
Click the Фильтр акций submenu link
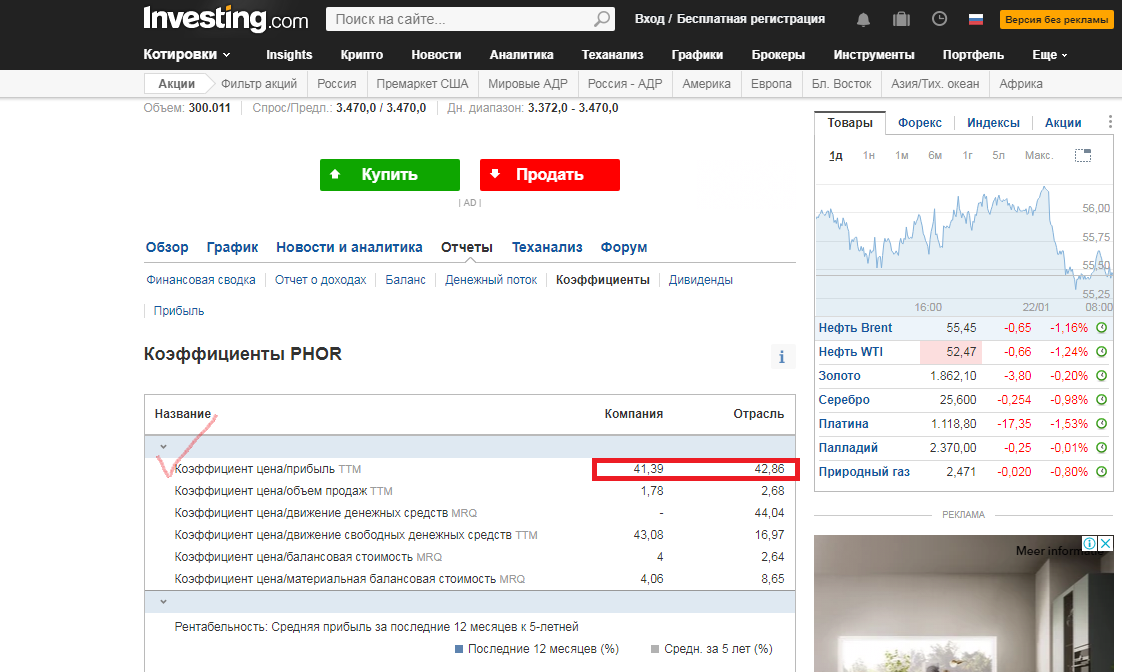(x=259, y=84)
